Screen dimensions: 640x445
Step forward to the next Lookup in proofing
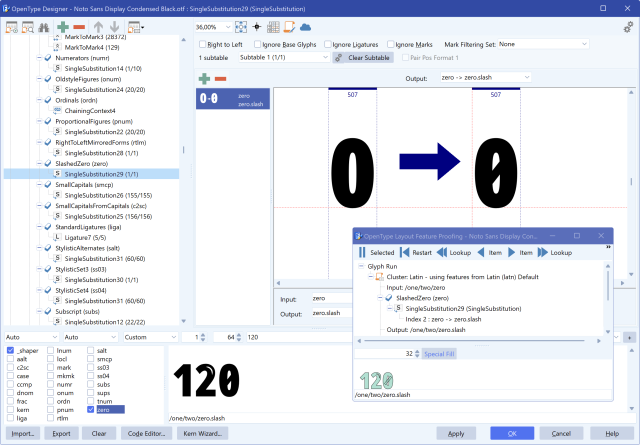555,252
